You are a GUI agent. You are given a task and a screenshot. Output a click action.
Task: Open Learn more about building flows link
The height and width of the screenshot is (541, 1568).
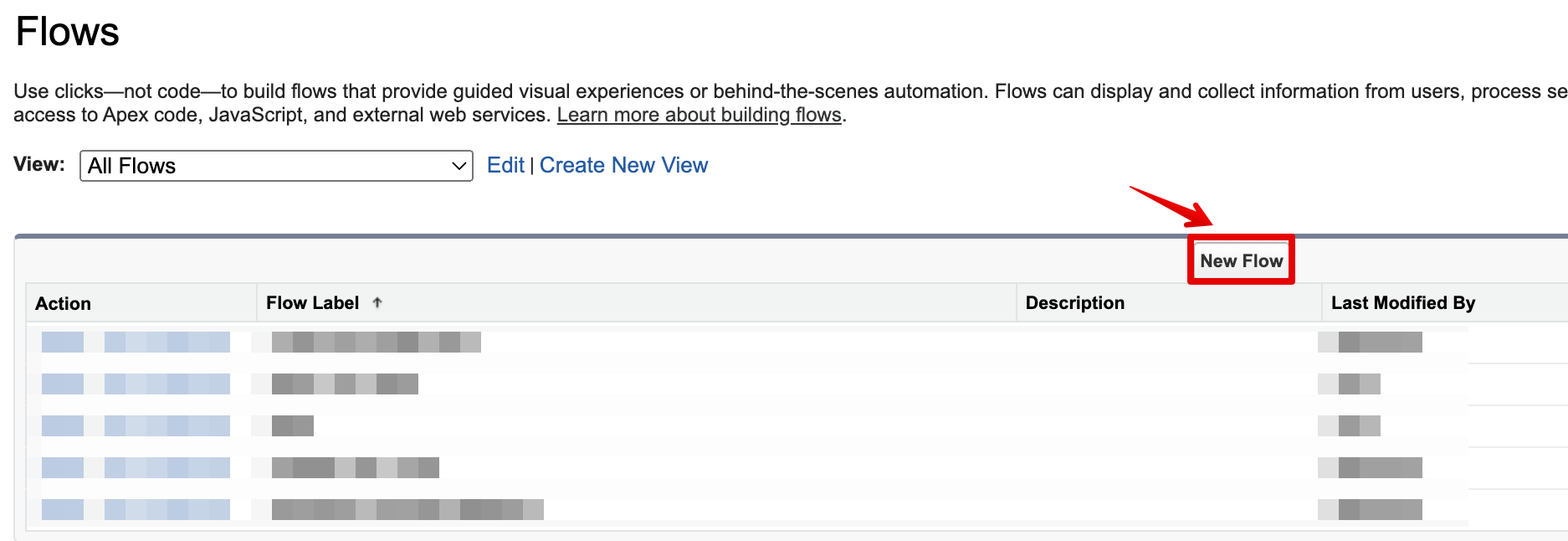coord(699,116)
